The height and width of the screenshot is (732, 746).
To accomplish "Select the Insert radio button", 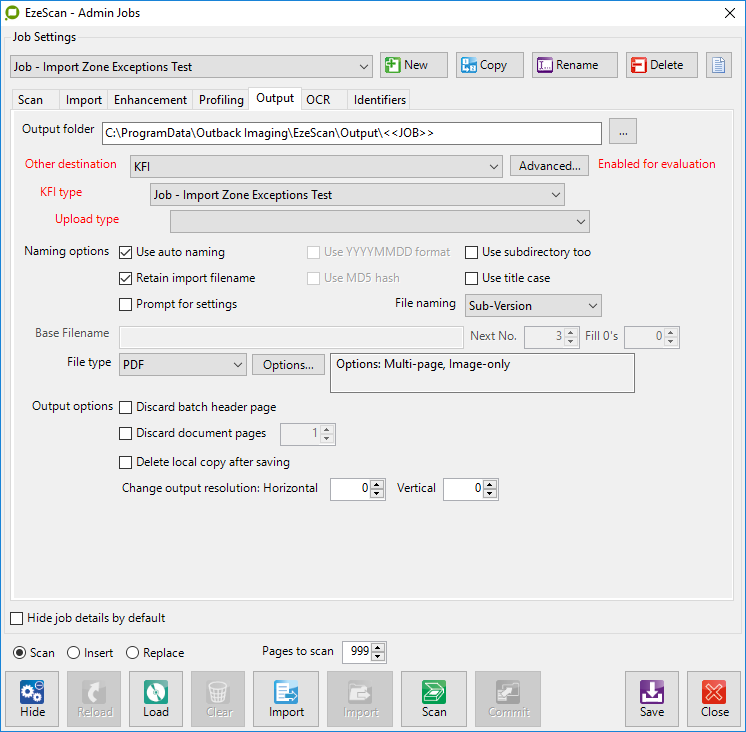I will coord(73,653).
